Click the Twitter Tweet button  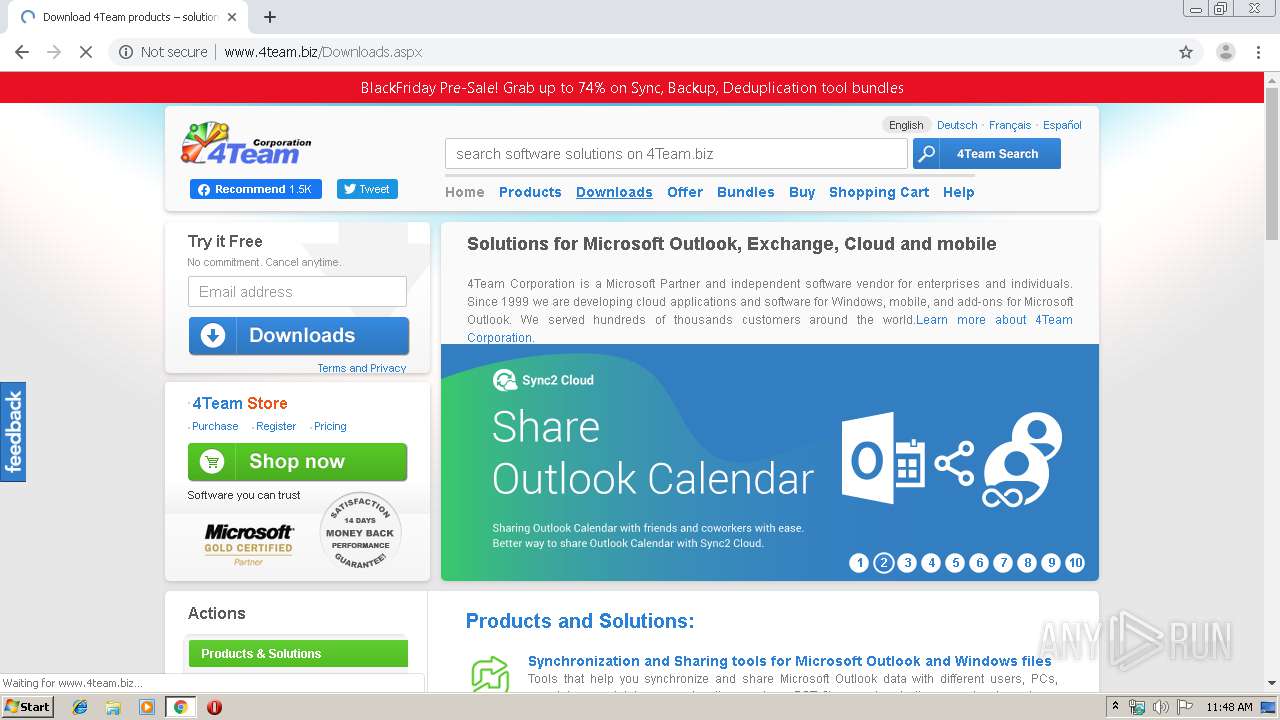coord(367,189)
